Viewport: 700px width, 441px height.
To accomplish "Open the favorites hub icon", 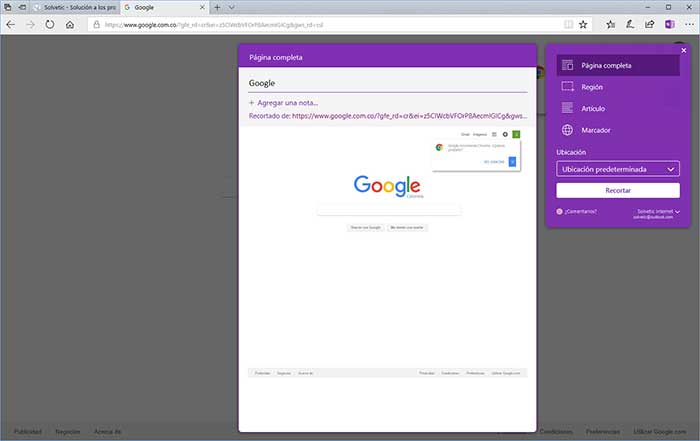I will pyautogui.click(x=611, y=25).
